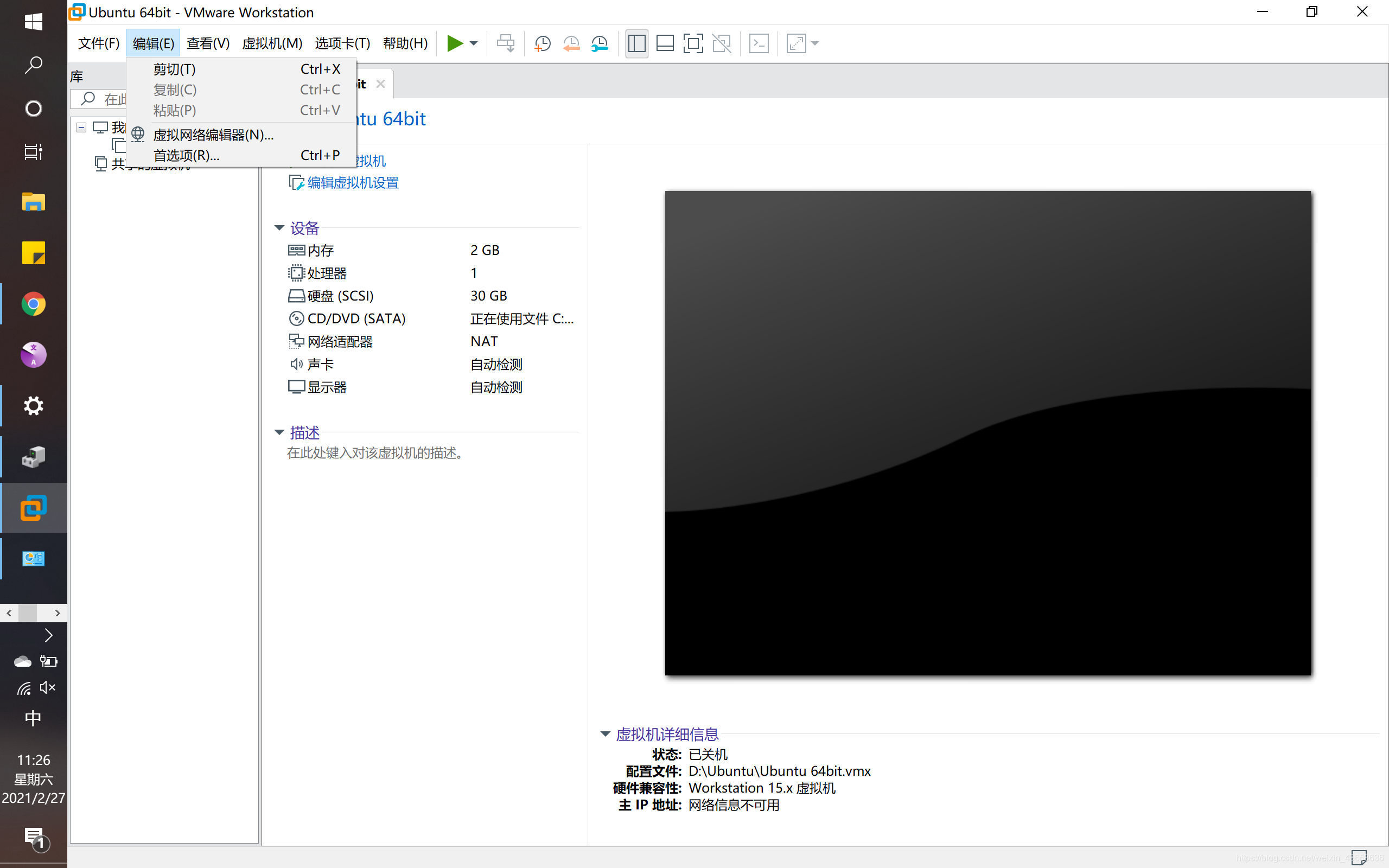Click the take snapshot clock icon

click(x=542, y=43)
